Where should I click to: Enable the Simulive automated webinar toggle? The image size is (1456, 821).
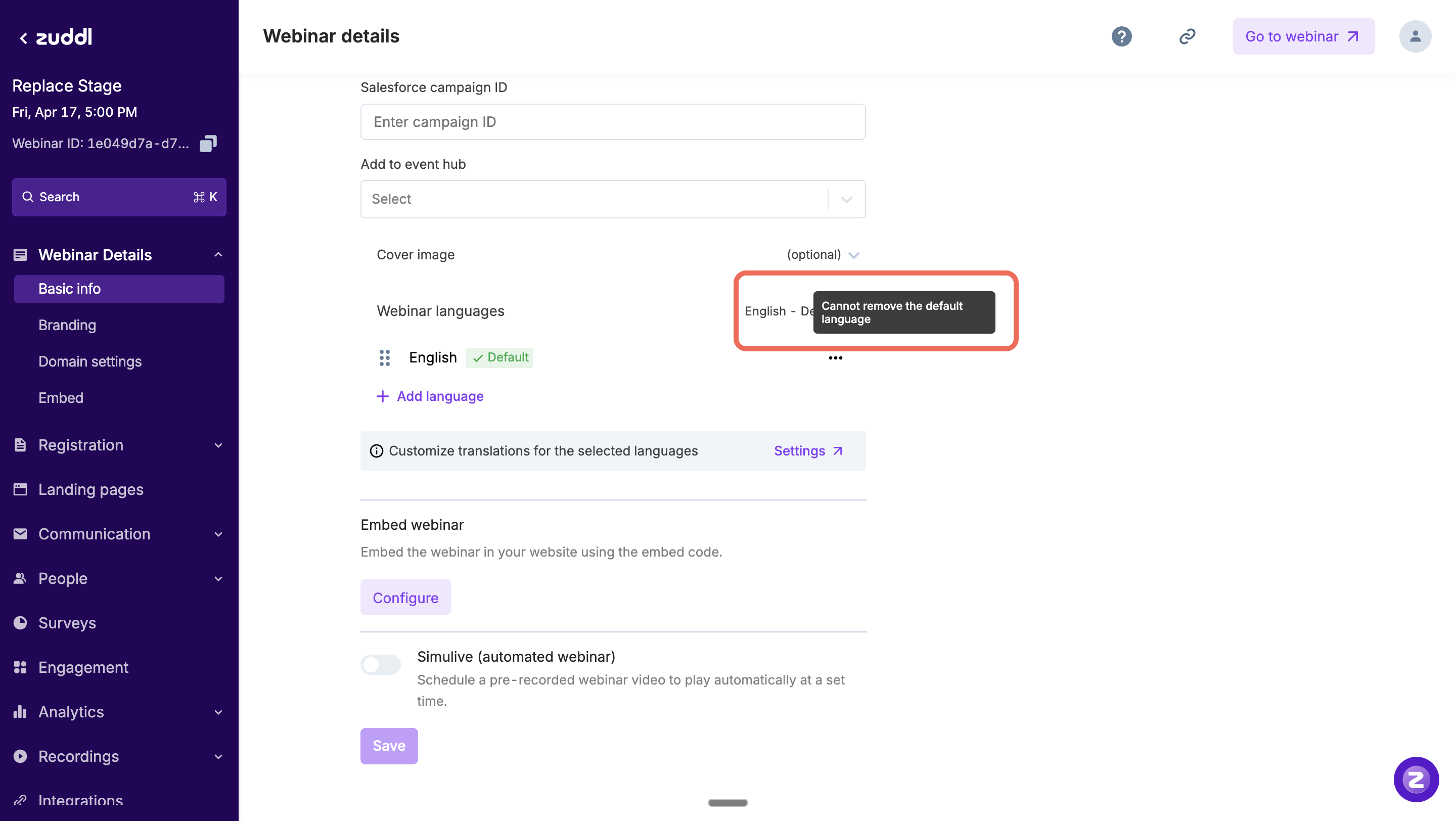click(380, 664)
